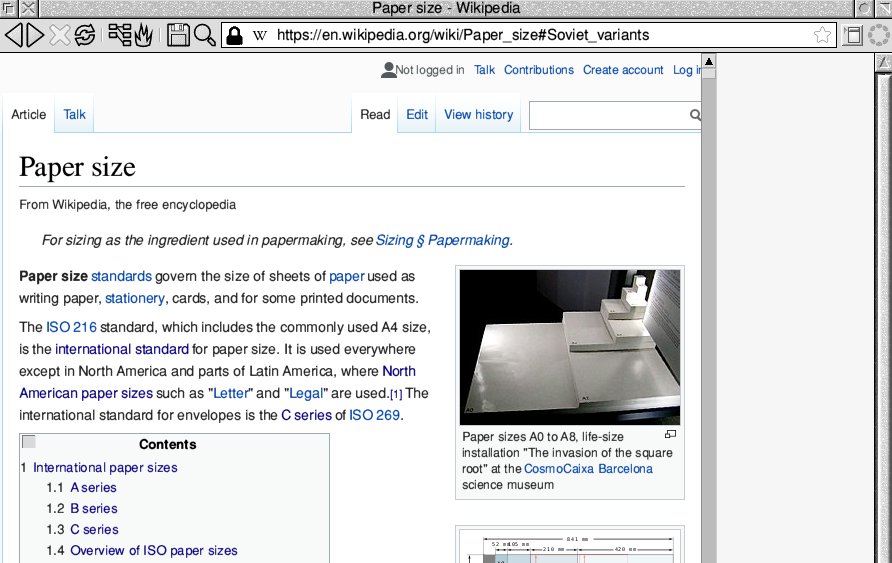This screenshot has height=563, width=892.
Task: Open the Edit tab
Action: (x=417, y=114)
